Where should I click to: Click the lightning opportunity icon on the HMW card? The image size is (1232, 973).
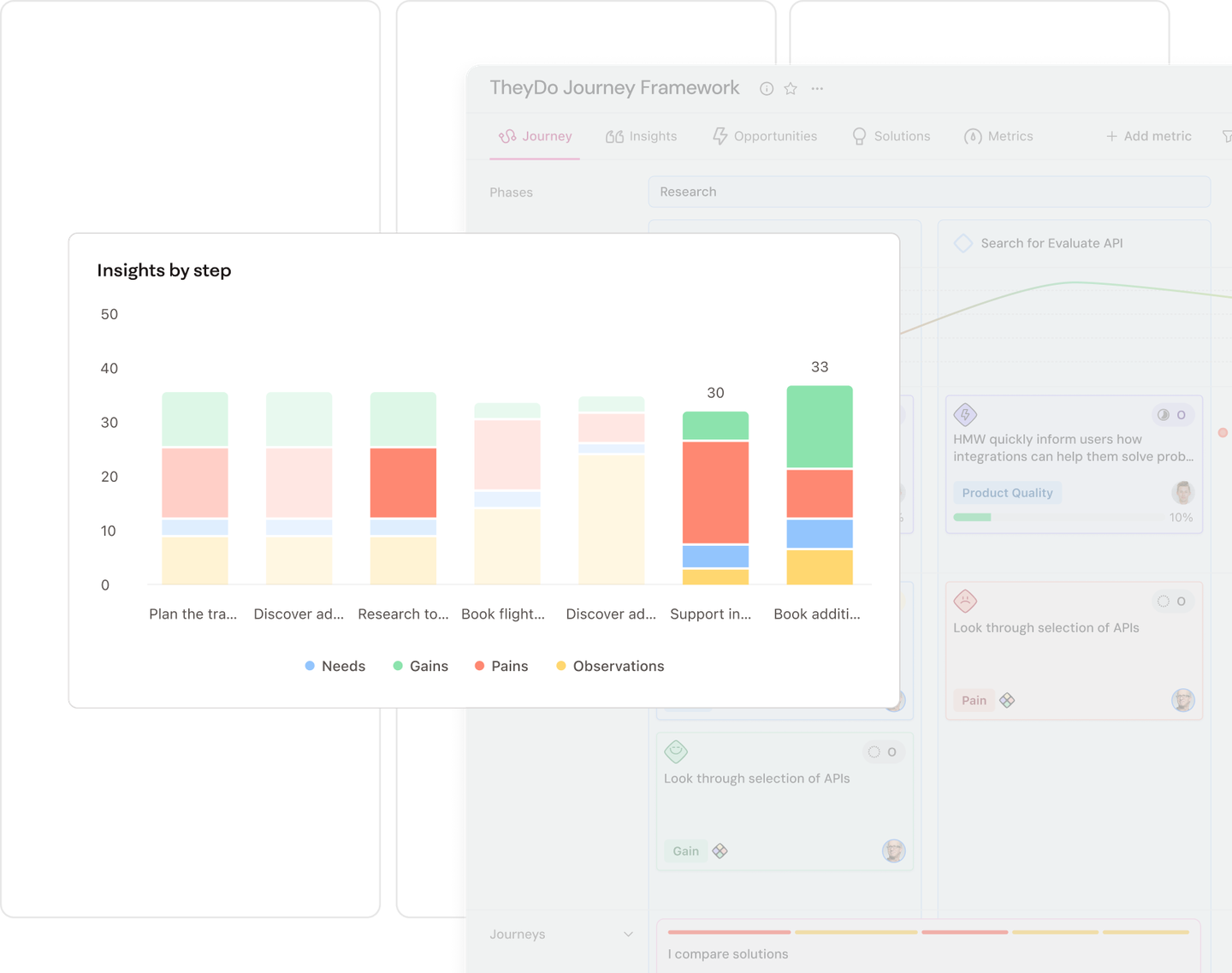(x=965, y=415)
